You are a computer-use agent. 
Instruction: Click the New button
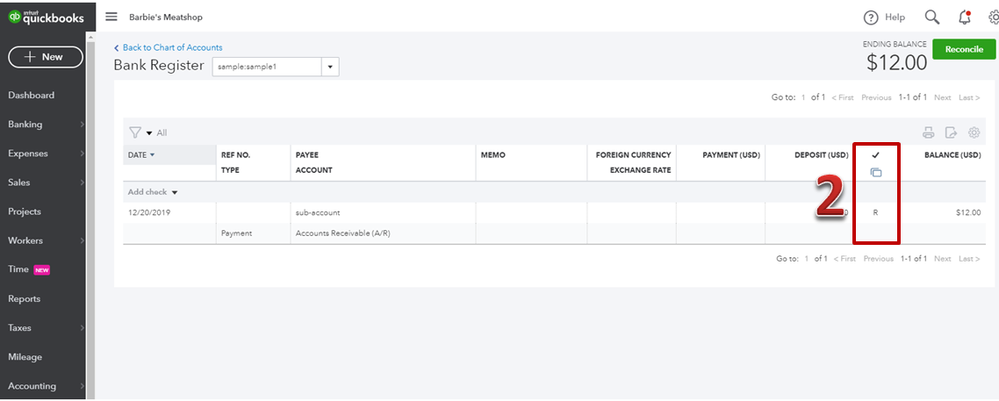coord(45,57)
